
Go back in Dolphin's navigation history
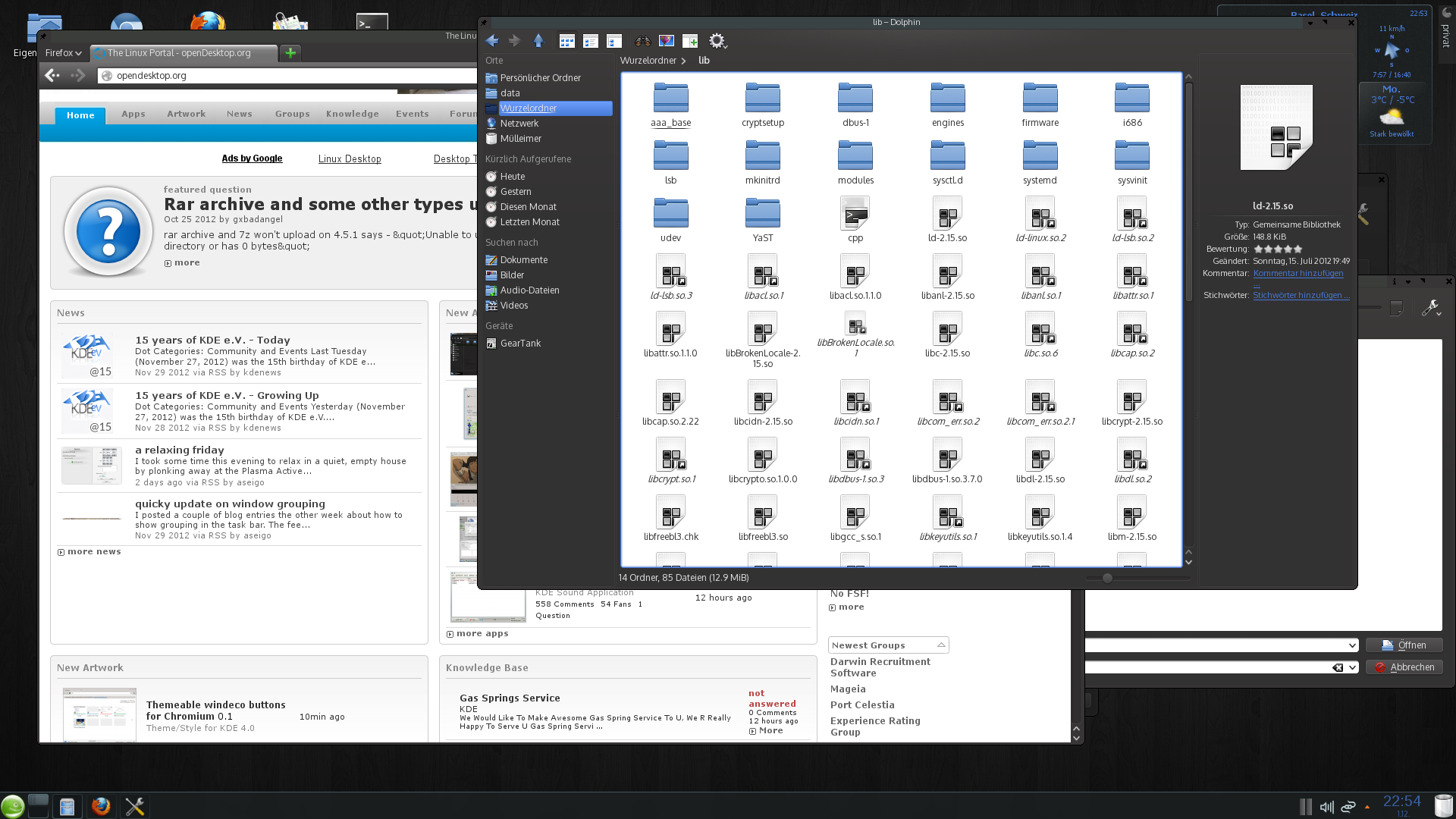[x=492, y=41]
